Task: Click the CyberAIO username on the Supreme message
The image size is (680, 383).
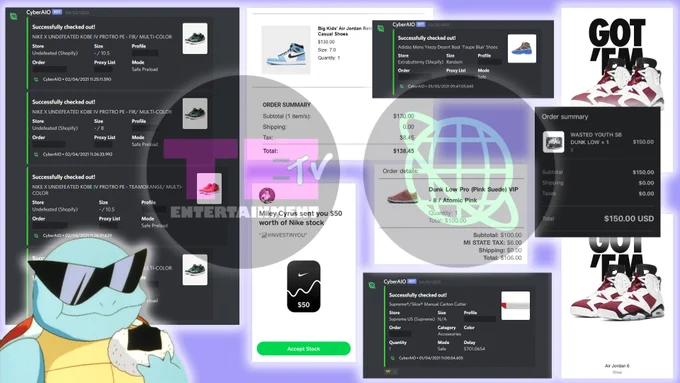Action: coord(395,282)
